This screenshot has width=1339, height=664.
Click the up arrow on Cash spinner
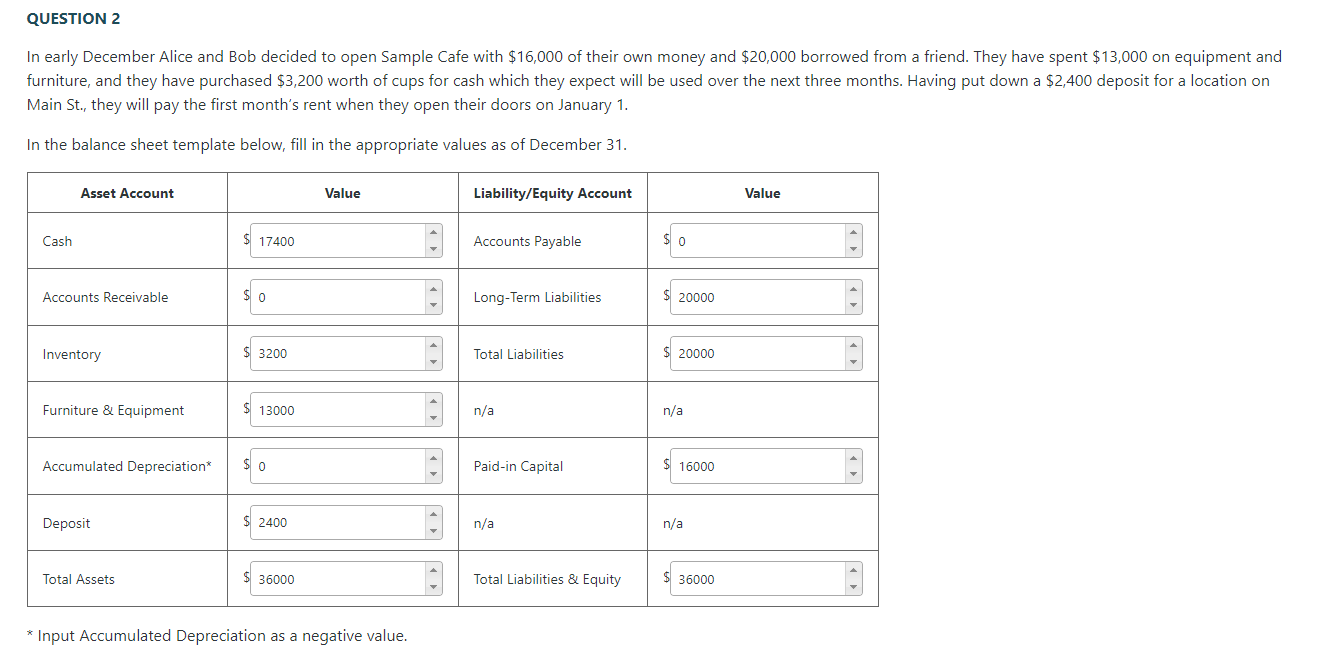[x=431, y=234]
